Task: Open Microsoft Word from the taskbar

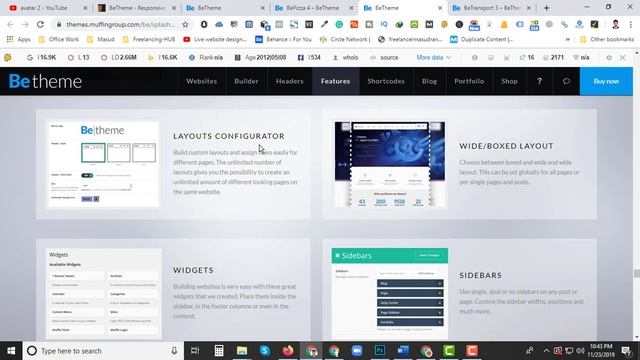Action: coord(403,351)
